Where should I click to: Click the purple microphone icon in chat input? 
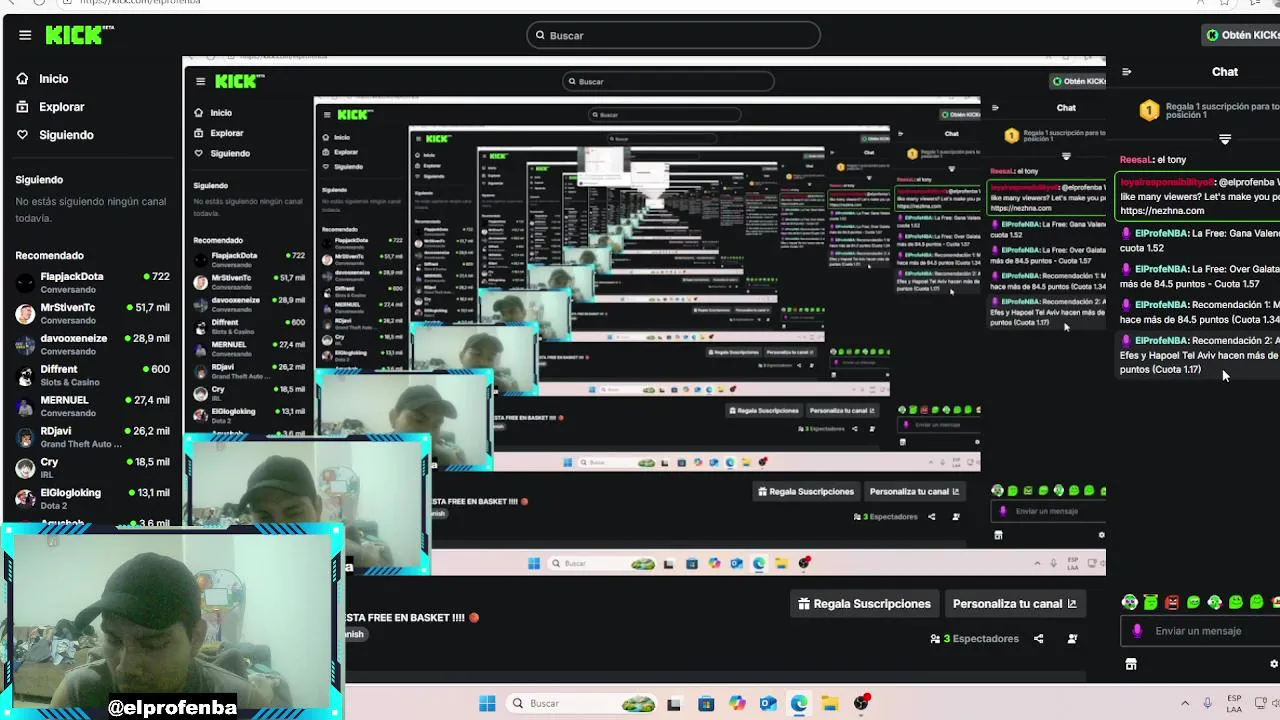pyautogui.click(x=1137, y=631)
